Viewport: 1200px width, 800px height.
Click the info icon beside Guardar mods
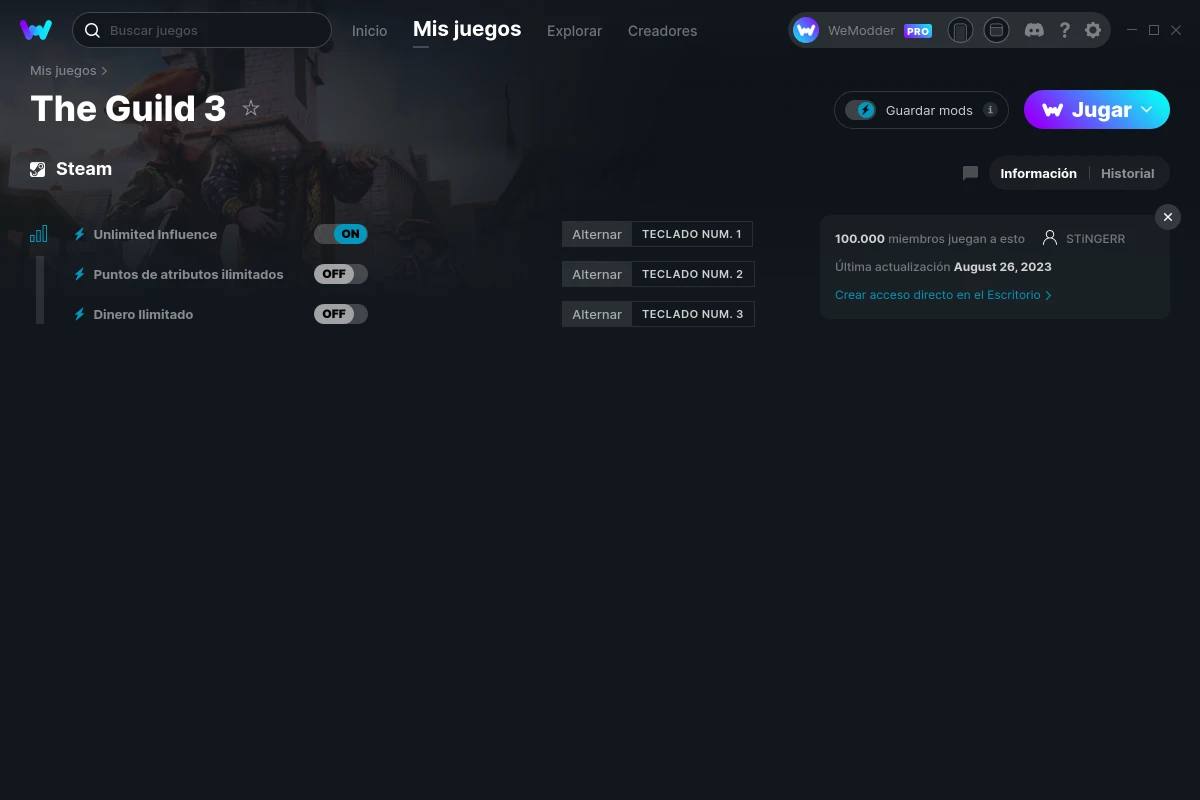point(990,110)
